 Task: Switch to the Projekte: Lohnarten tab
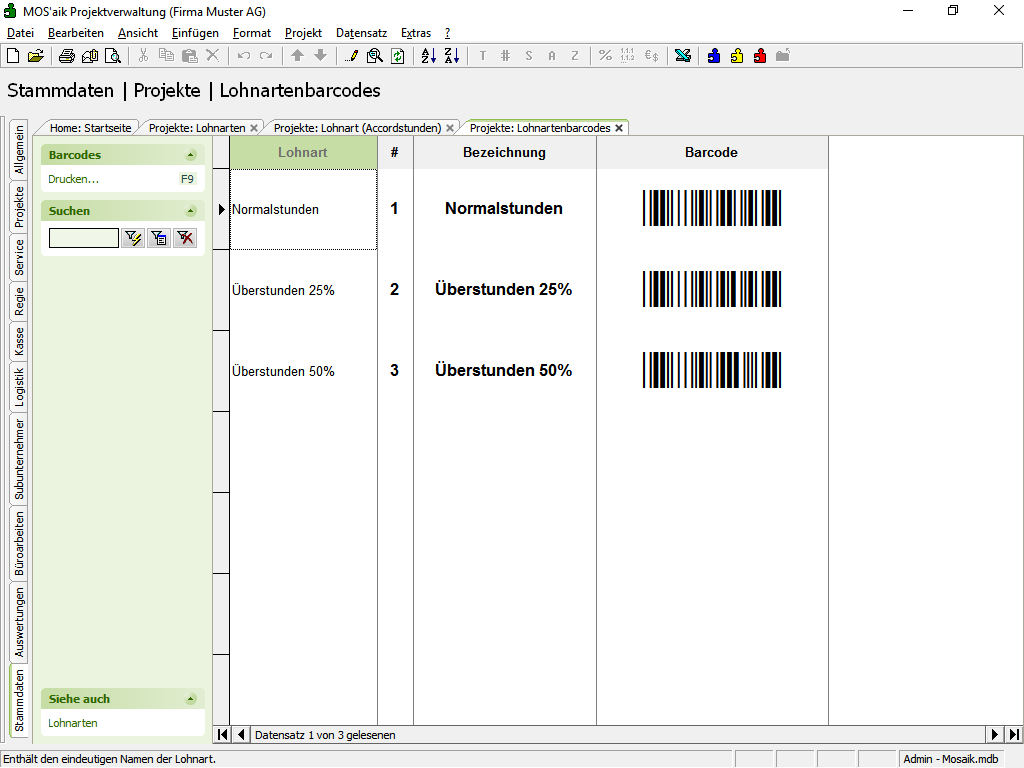click(x=197, y=128)
